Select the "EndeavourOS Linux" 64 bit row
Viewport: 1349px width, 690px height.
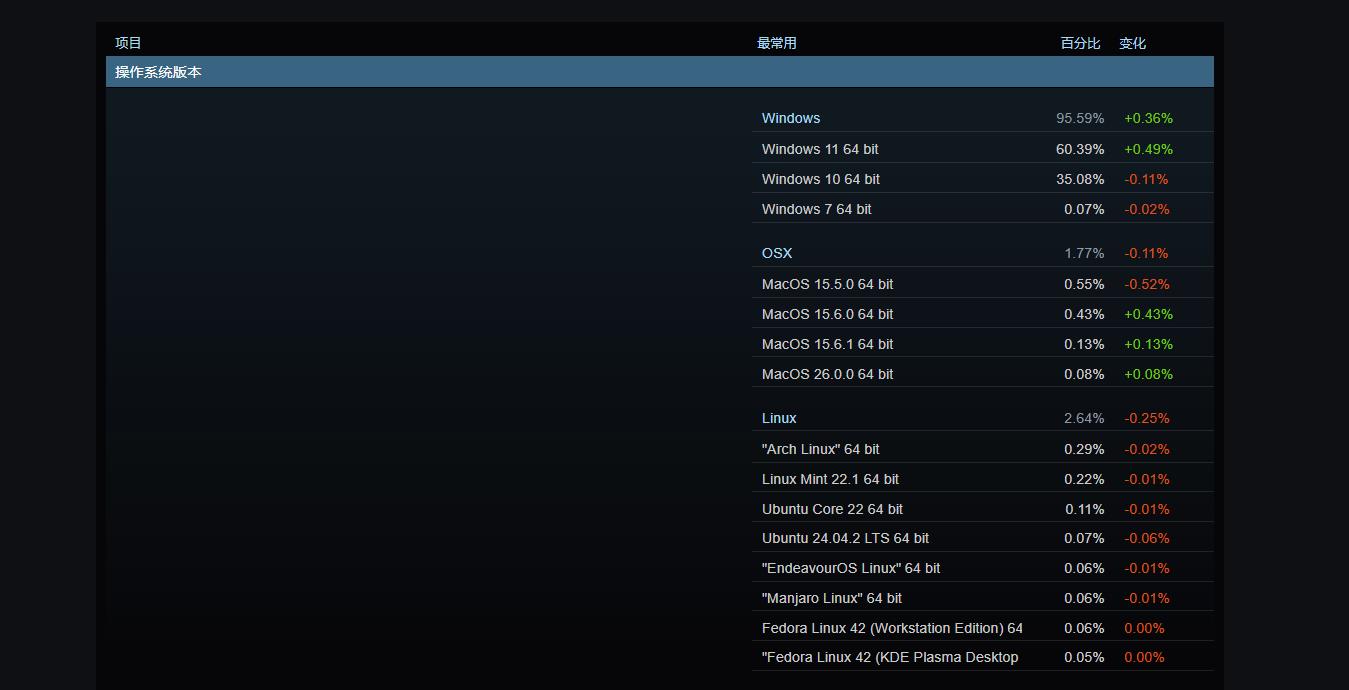click(851, 568)
